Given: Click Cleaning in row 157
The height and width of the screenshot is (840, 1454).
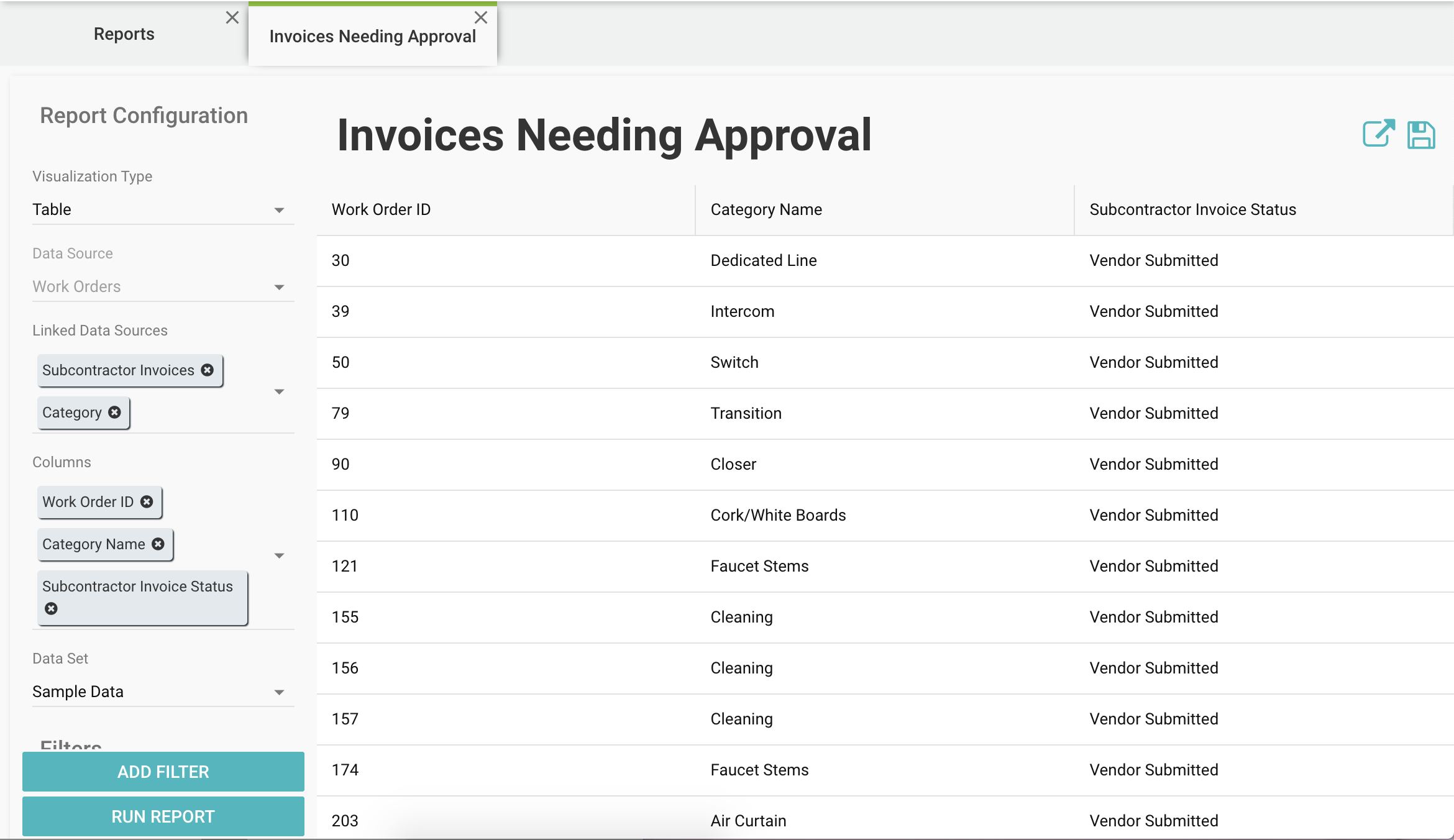Looking at the screenshot, I should click(741, 719).
